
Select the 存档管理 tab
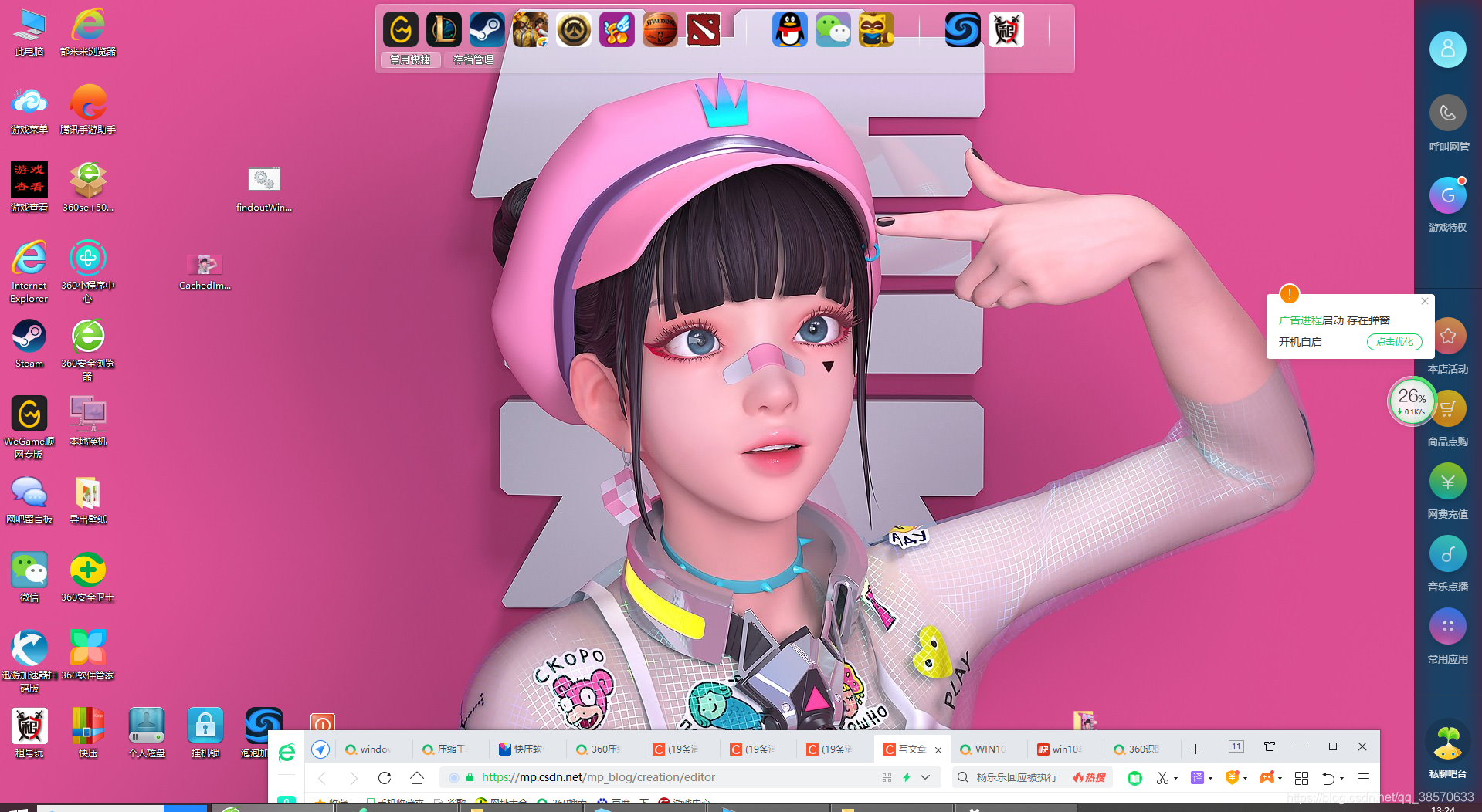(473, 59)
